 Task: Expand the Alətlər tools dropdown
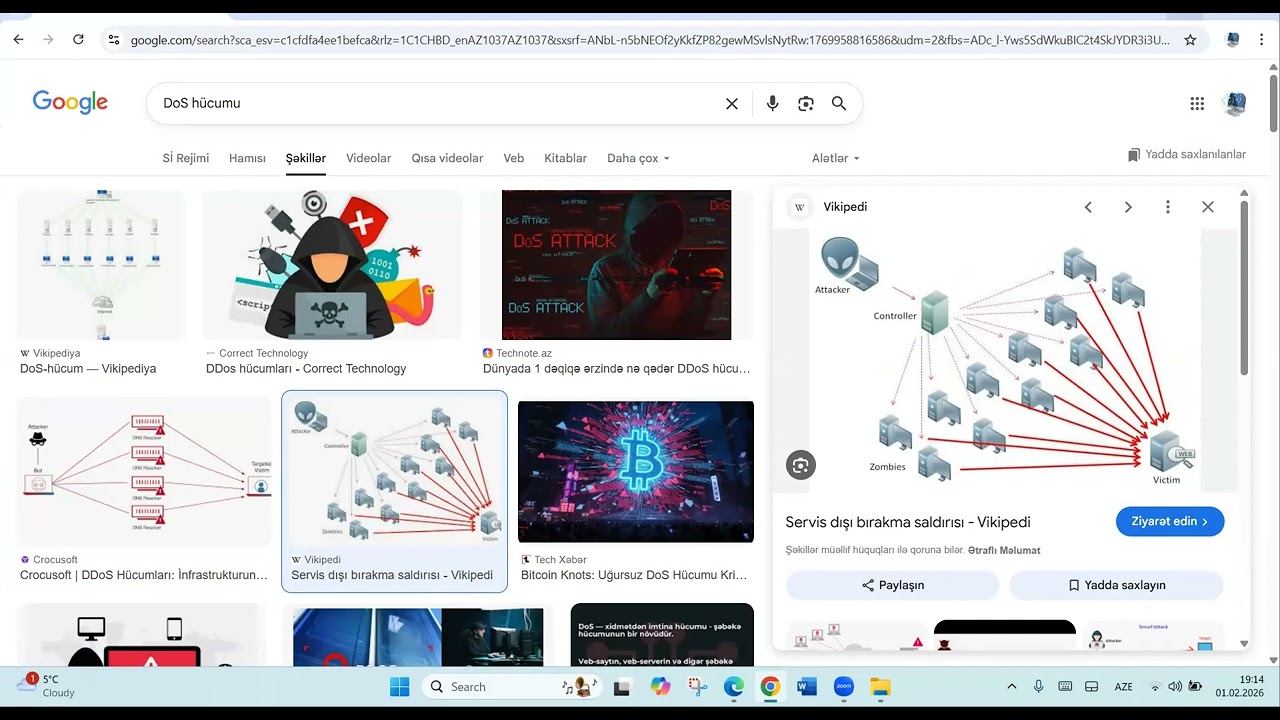tap(835, 158)
